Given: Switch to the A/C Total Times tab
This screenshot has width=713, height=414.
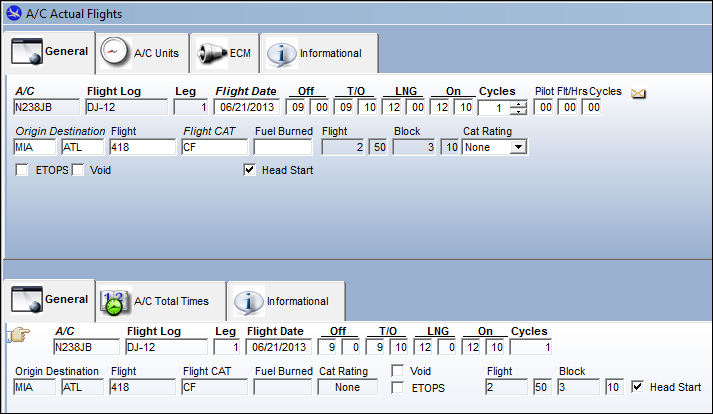Looking at the screenshot, I should click(161, 301).
